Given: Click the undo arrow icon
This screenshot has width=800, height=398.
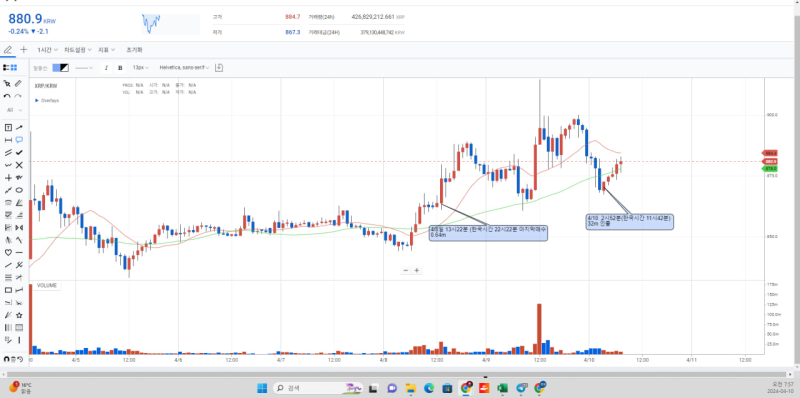Looking at the screenshot, I should pyautogui.click(x=7, y=96).
